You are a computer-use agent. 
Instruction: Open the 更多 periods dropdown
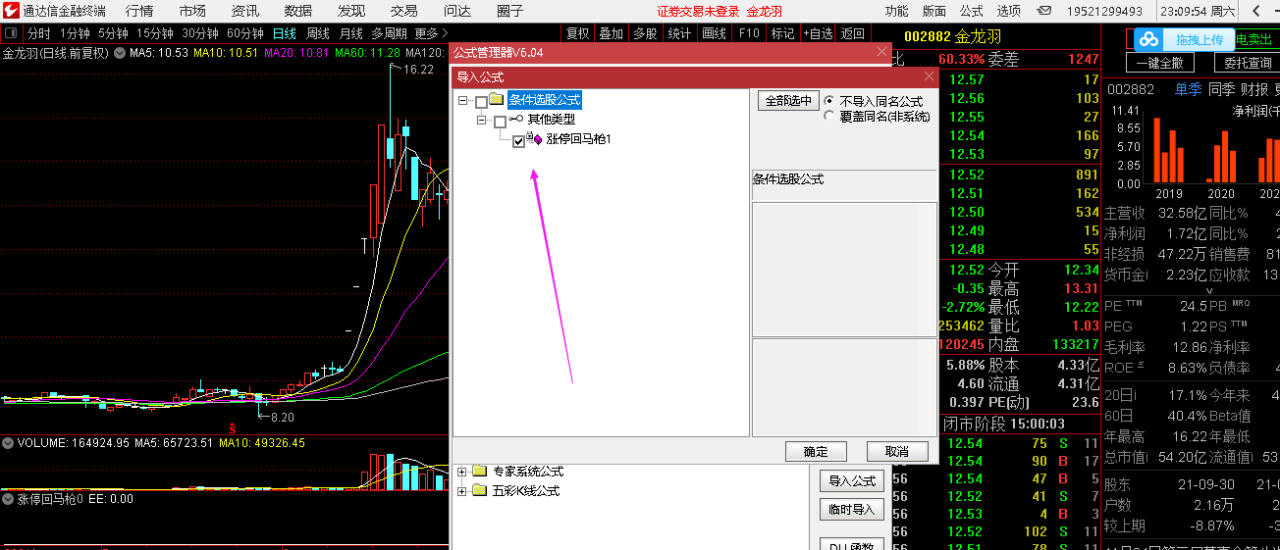(430, 33)
